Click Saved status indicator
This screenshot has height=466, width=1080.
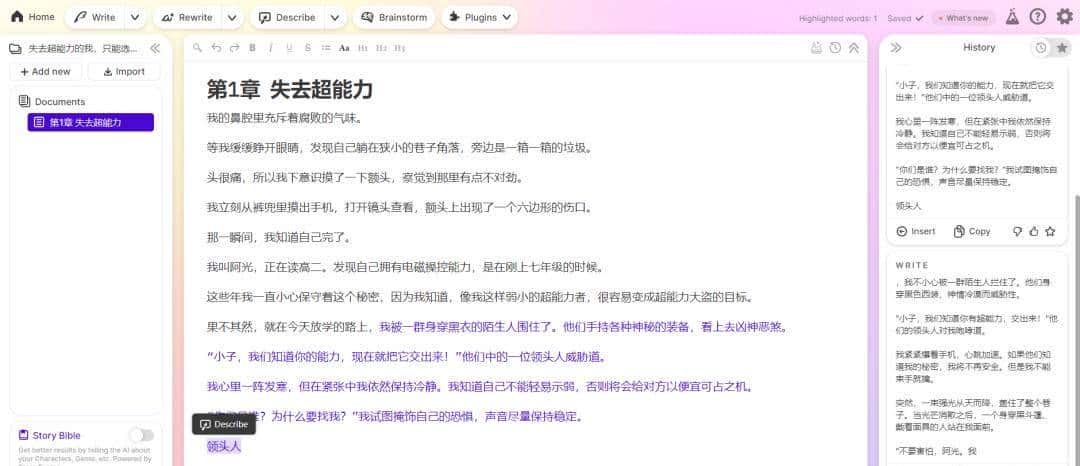(905, 19)
